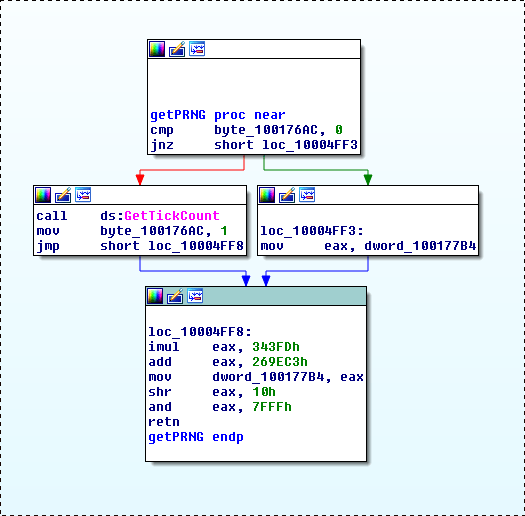This screenshot has width=525, height=516.
Task: Click the GetTickCount import name
Action: (172, 216)
